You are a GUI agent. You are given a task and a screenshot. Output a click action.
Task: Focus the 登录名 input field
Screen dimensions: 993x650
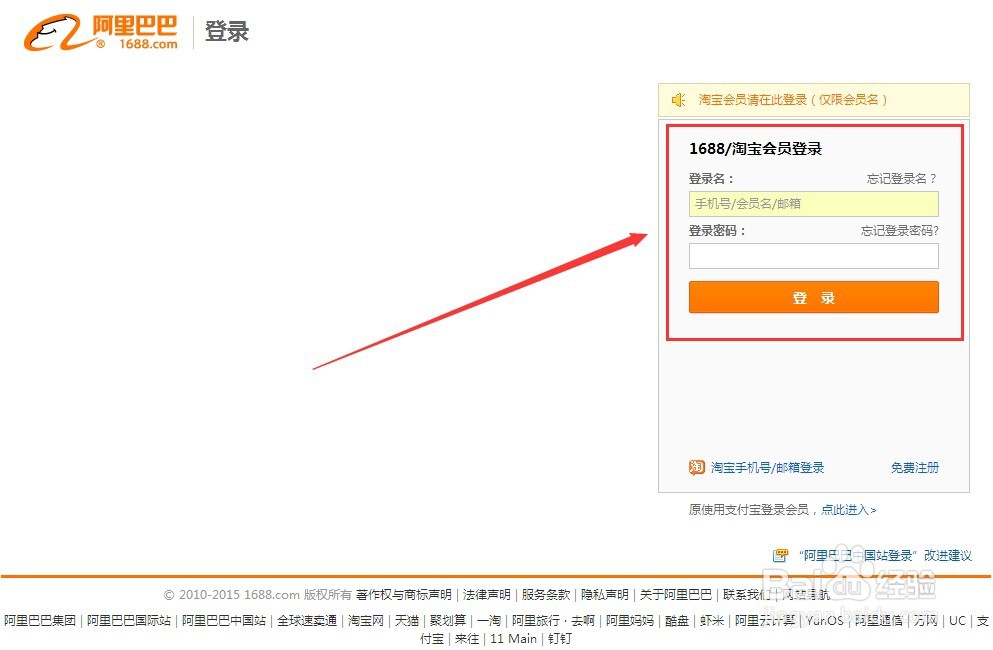[x=814, y=204]
